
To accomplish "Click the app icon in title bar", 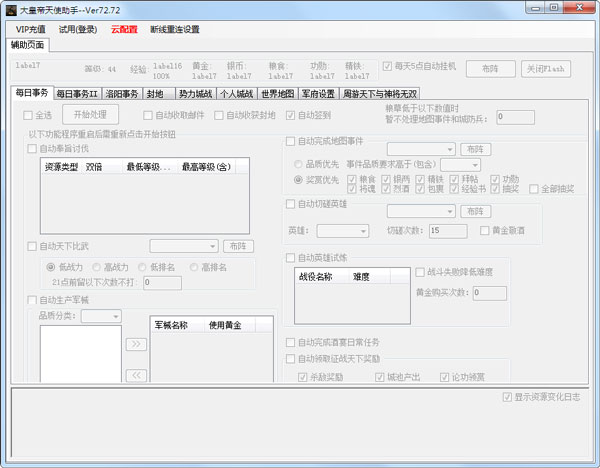I will pyautogui.click(x=11, y=10).
